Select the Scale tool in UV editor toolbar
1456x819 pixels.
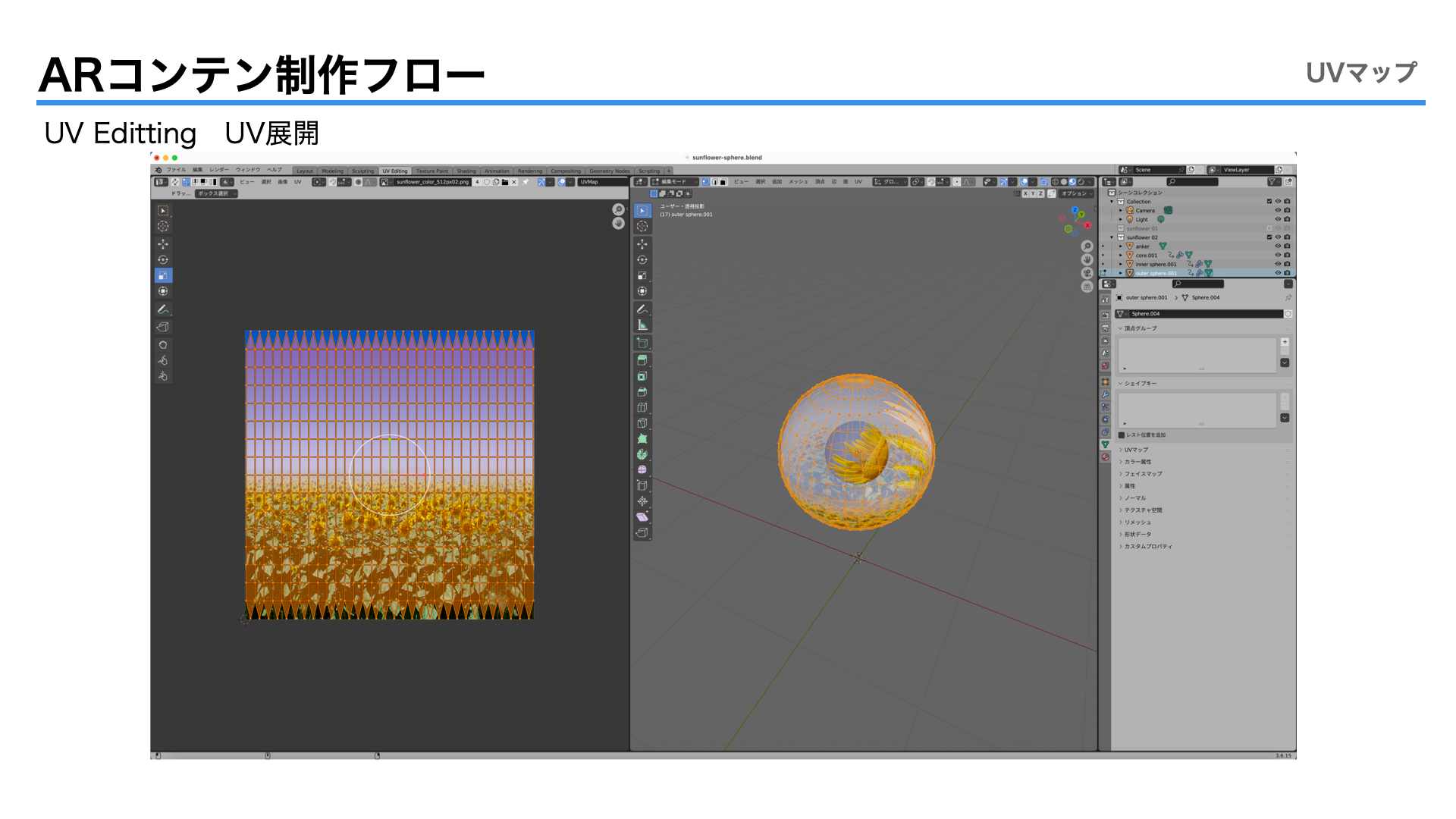coord(163,275)
